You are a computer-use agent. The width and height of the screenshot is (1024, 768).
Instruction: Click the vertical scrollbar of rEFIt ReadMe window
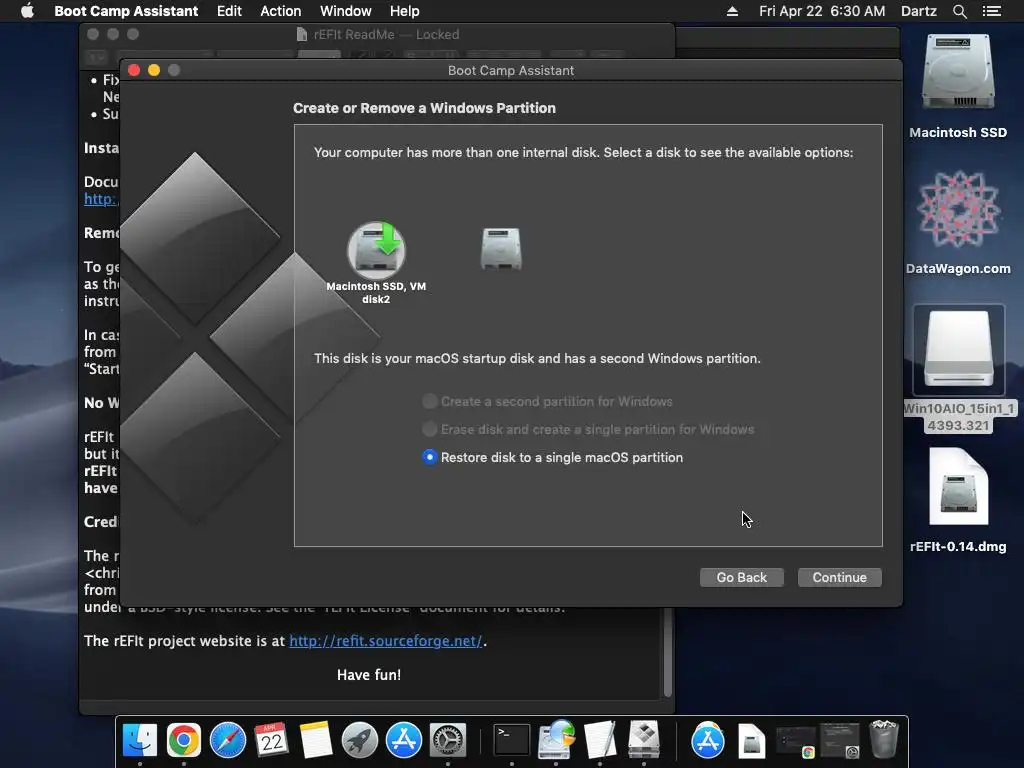pos(667,652)
